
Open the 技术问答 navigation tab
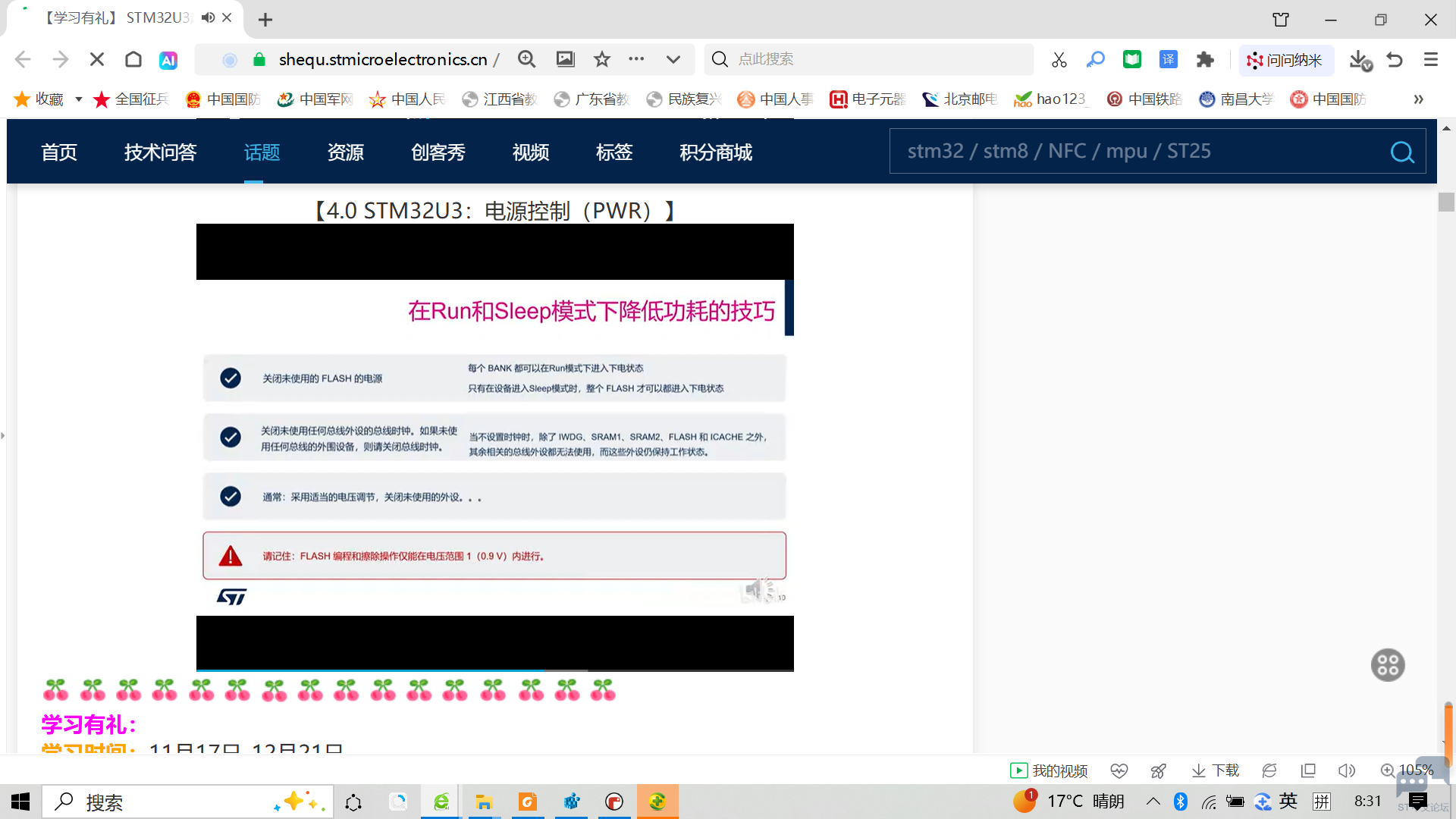(160, 152)
